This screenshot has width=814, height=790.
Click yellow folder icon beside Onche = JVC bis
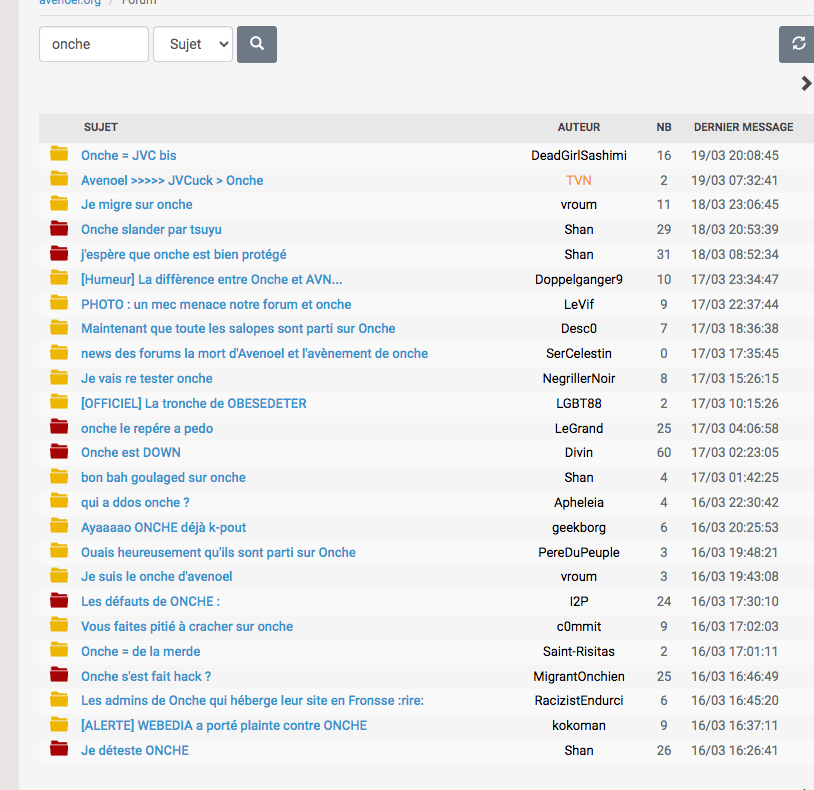(x=59, y=155)
